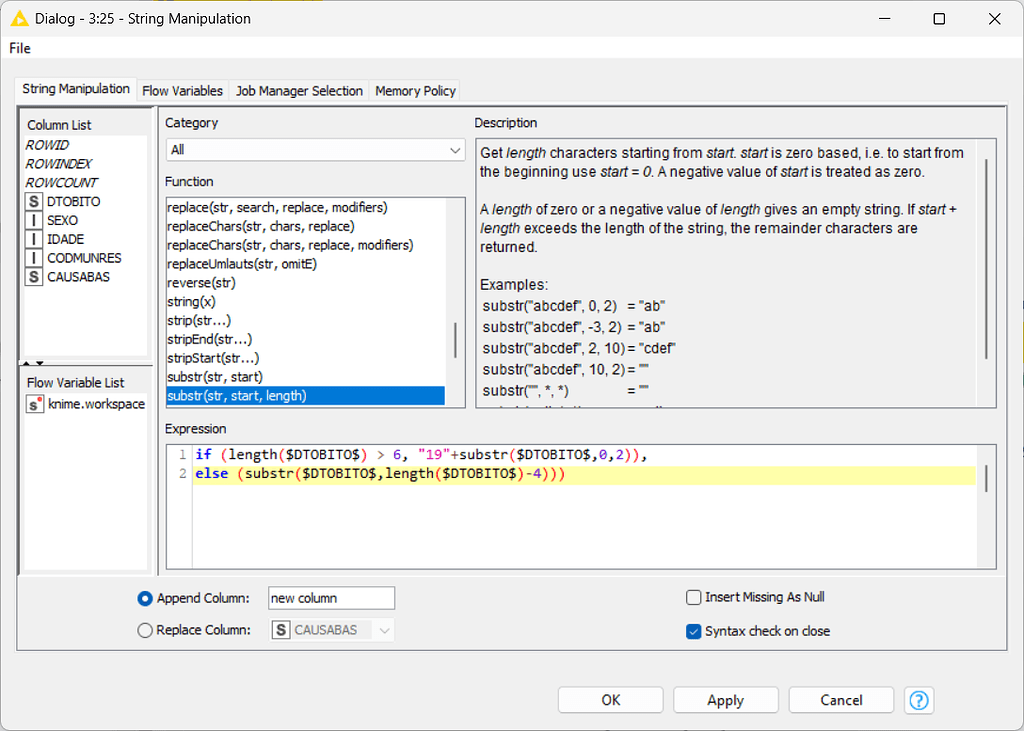This screenshot has height=731, width=1024.
Task: Click OK to confirm the expression
Action: click(610, 699)
